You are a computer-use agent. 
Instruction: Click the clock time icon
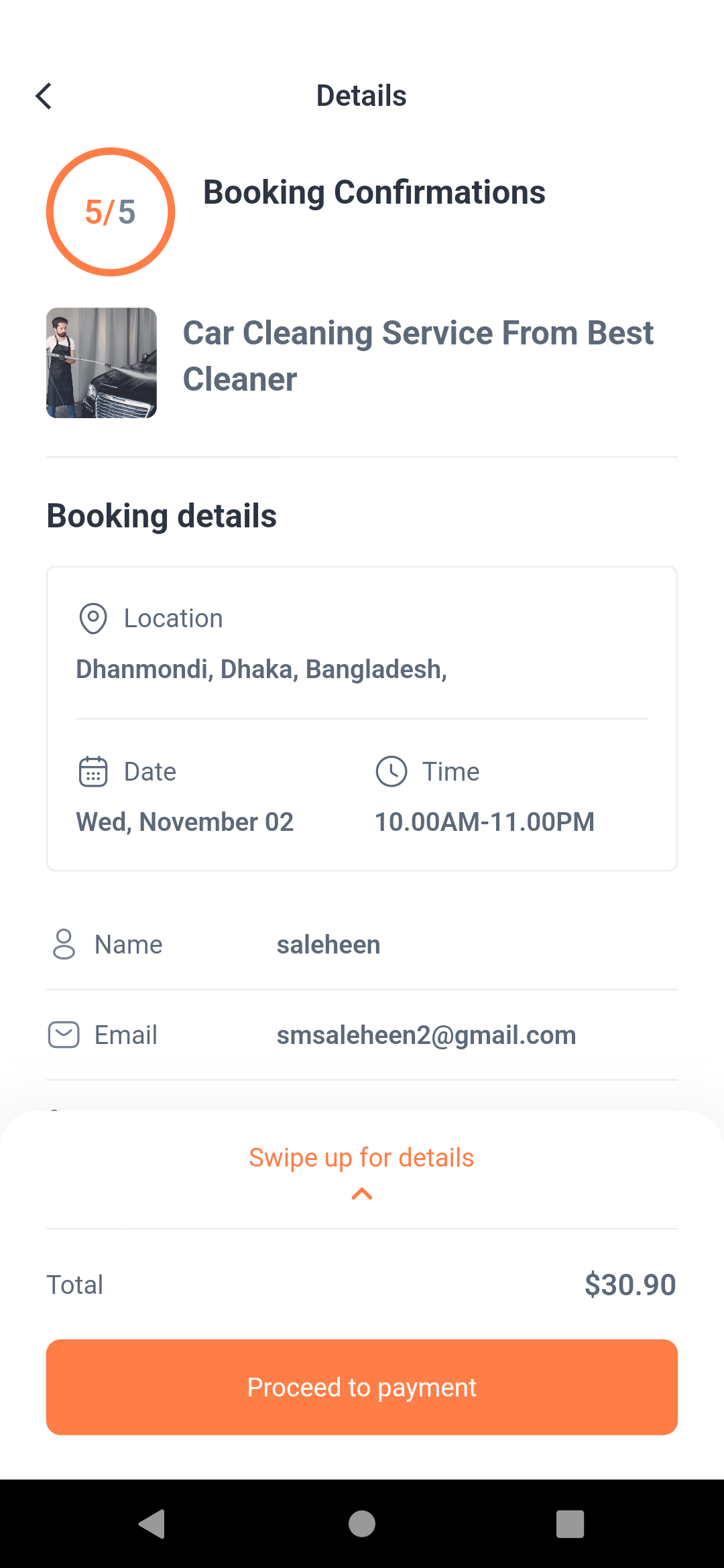(391, 771)
